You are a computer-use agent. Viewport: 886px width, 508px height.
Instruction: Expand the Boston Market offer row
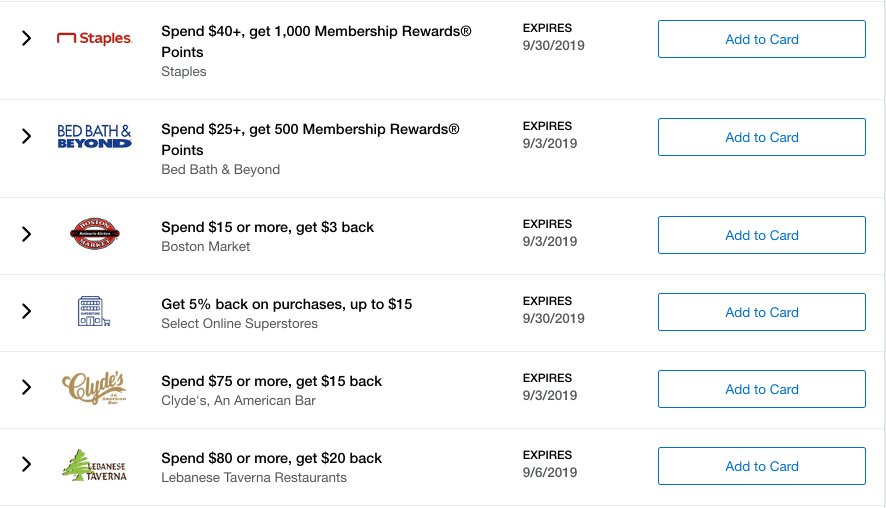[x=27, y=234]
